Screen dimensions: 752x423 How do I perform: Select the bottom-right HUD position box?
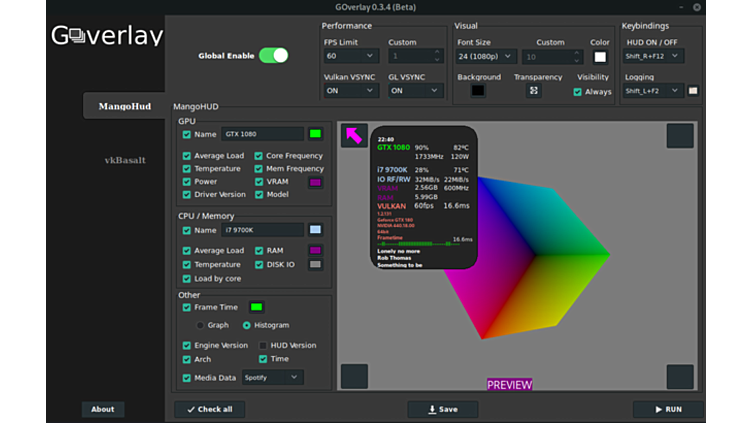pos(680,376)
